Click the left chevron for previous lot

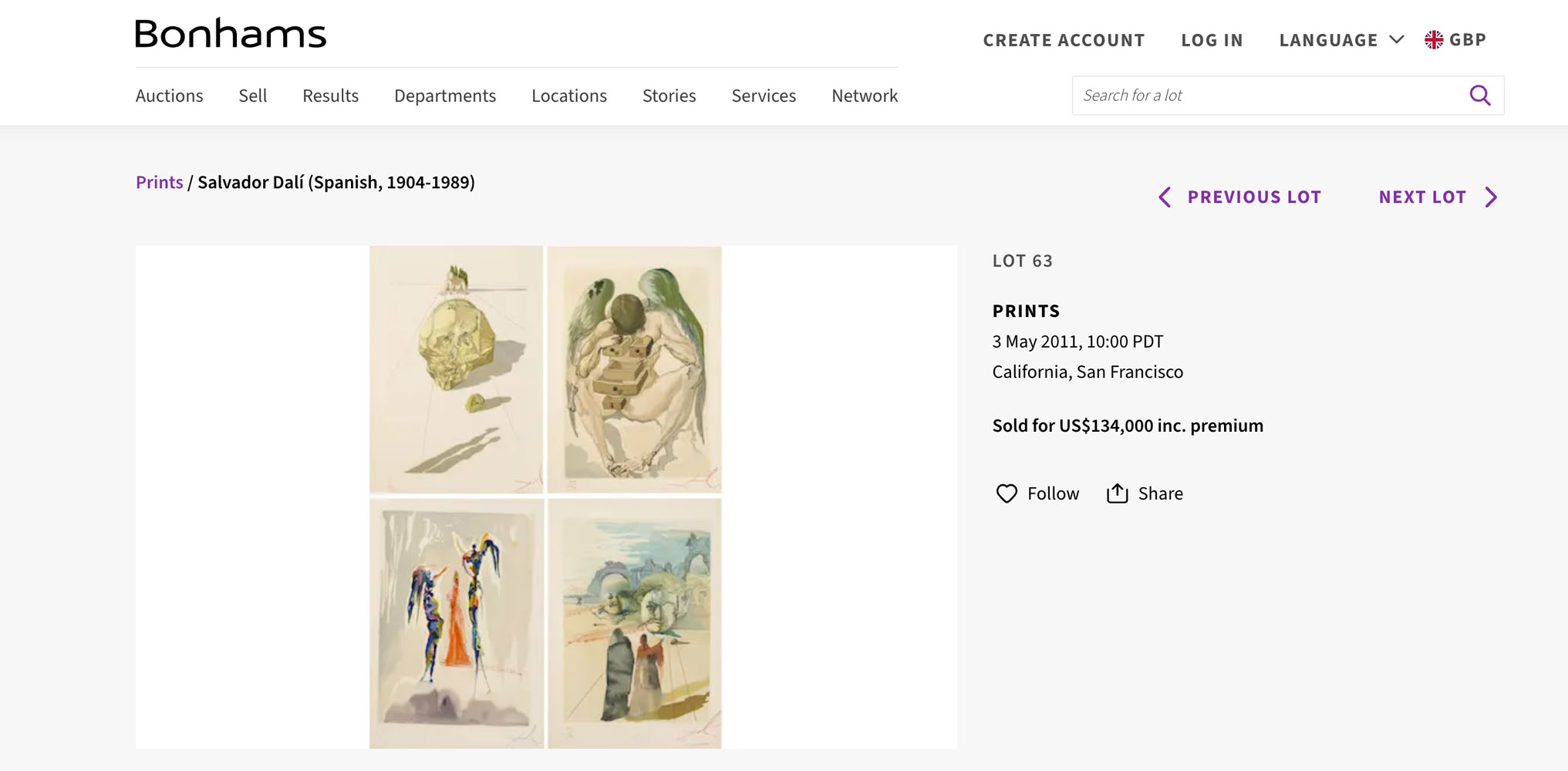coord(1165,197)
